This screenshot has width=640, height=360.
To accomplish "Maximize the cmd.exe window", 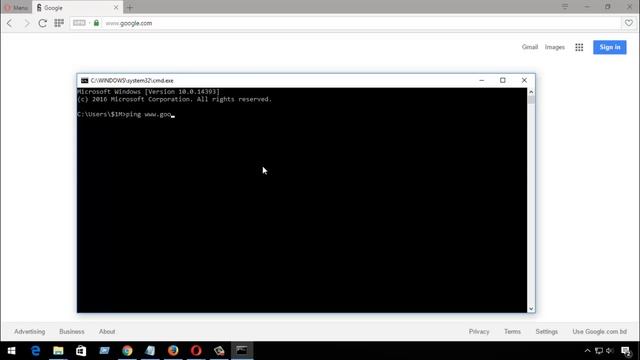I will click(x=503, y=80).
